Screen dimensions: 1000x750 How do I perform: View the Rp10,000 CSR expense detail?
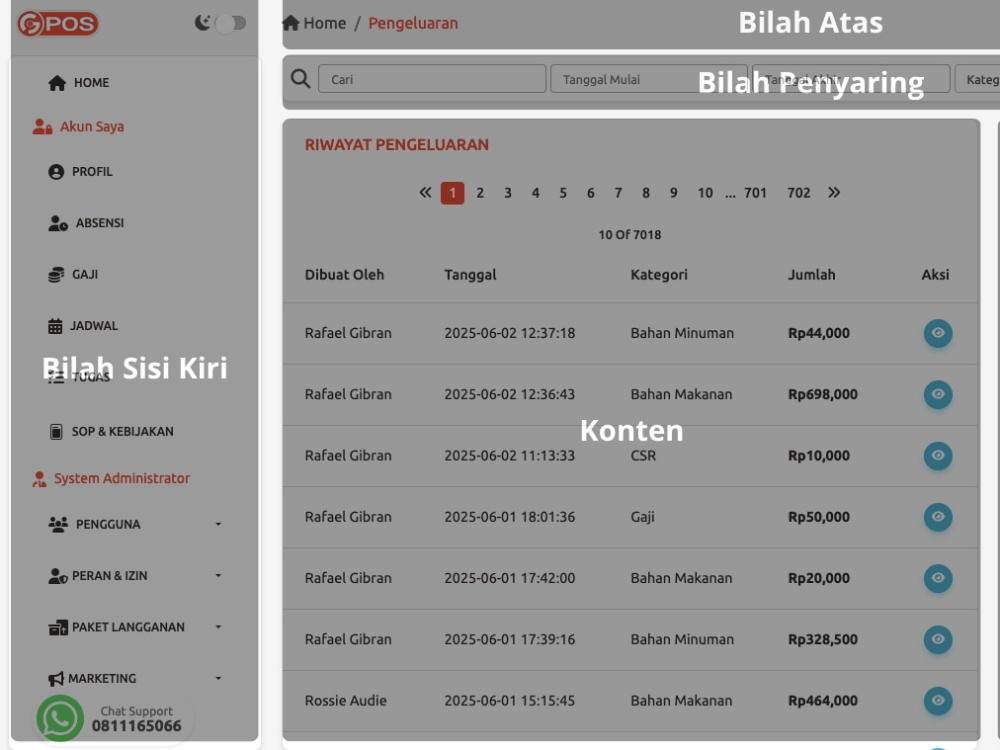coord(938,455)
